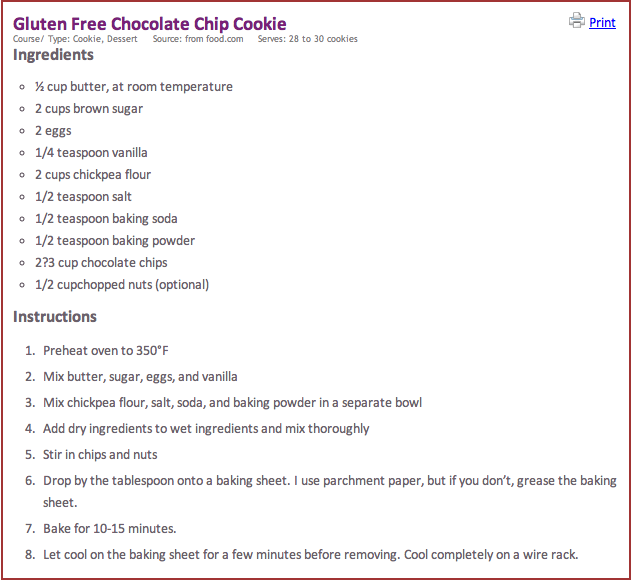
Task: Select the baking powder ingredient
Action: coord(115,241)
